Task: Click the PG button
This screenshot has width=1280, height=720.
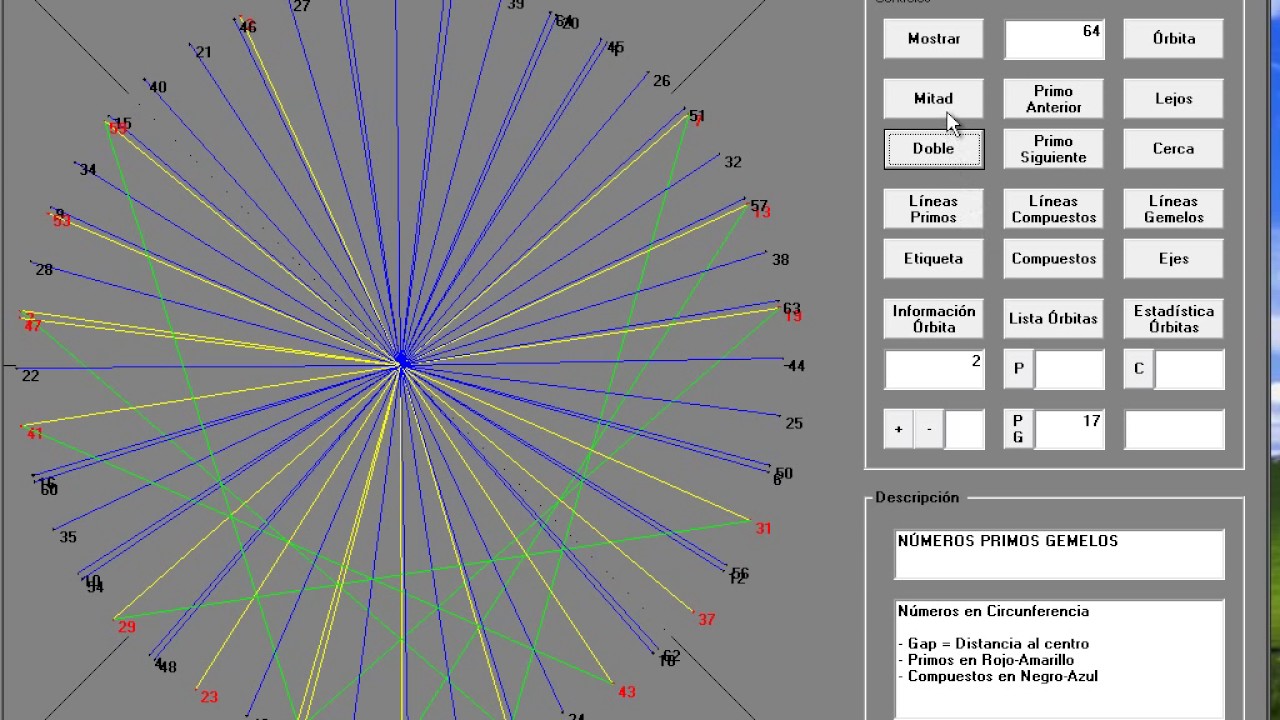Action: pyautogui.click(x=1018, y=429)
